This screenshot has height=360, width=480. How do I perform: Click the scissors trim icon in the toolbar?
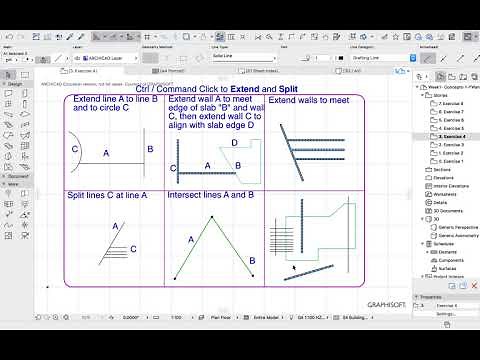pos(258,37)
